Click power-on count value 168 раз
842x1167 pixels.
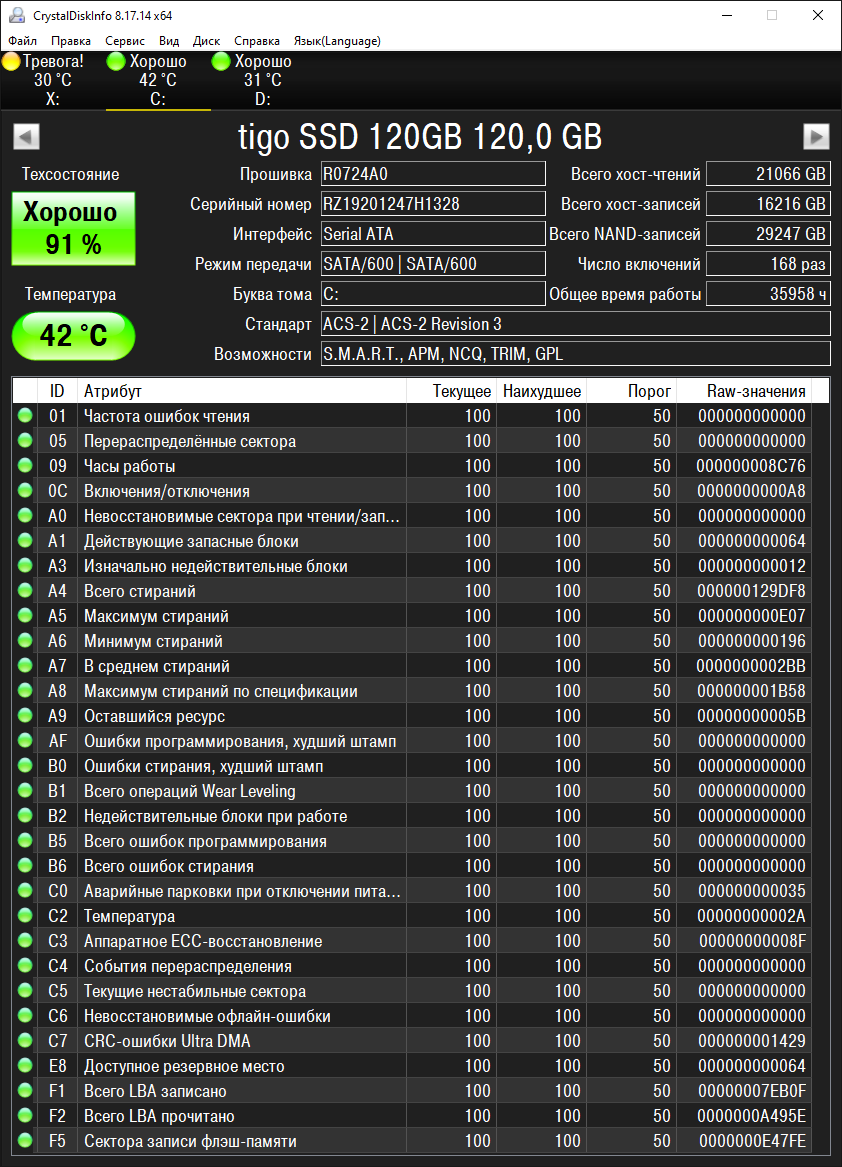click(x=768, y=263)
